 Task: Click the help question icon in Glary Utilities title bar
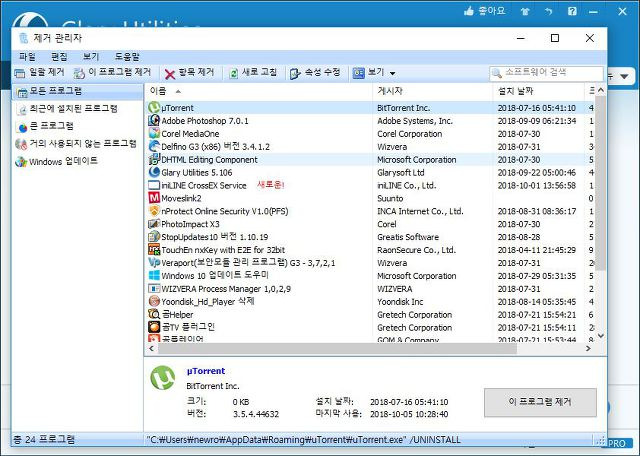click(572, 11)
